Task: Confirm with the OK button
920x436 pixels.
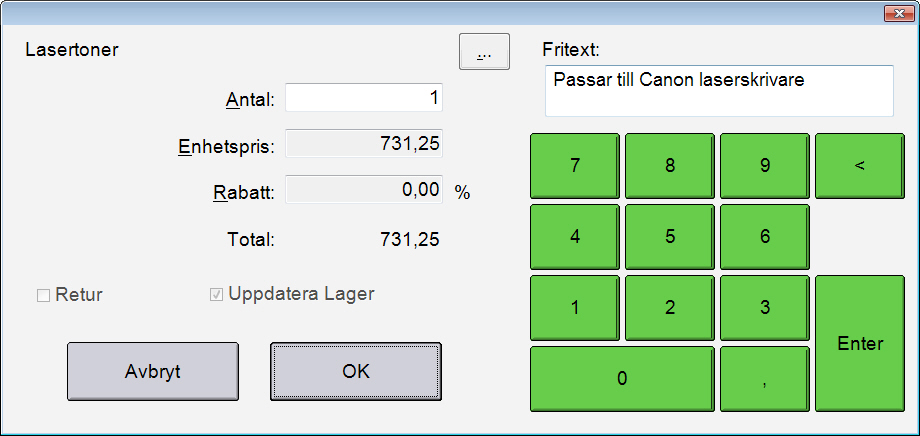Action: 356,371
